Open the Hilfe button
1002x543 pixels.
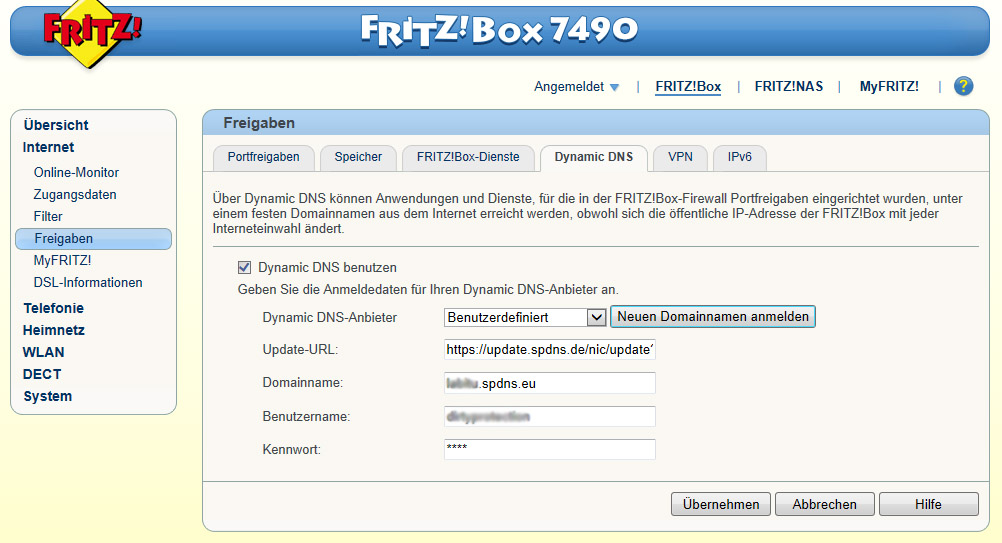(x=929, y=504)
